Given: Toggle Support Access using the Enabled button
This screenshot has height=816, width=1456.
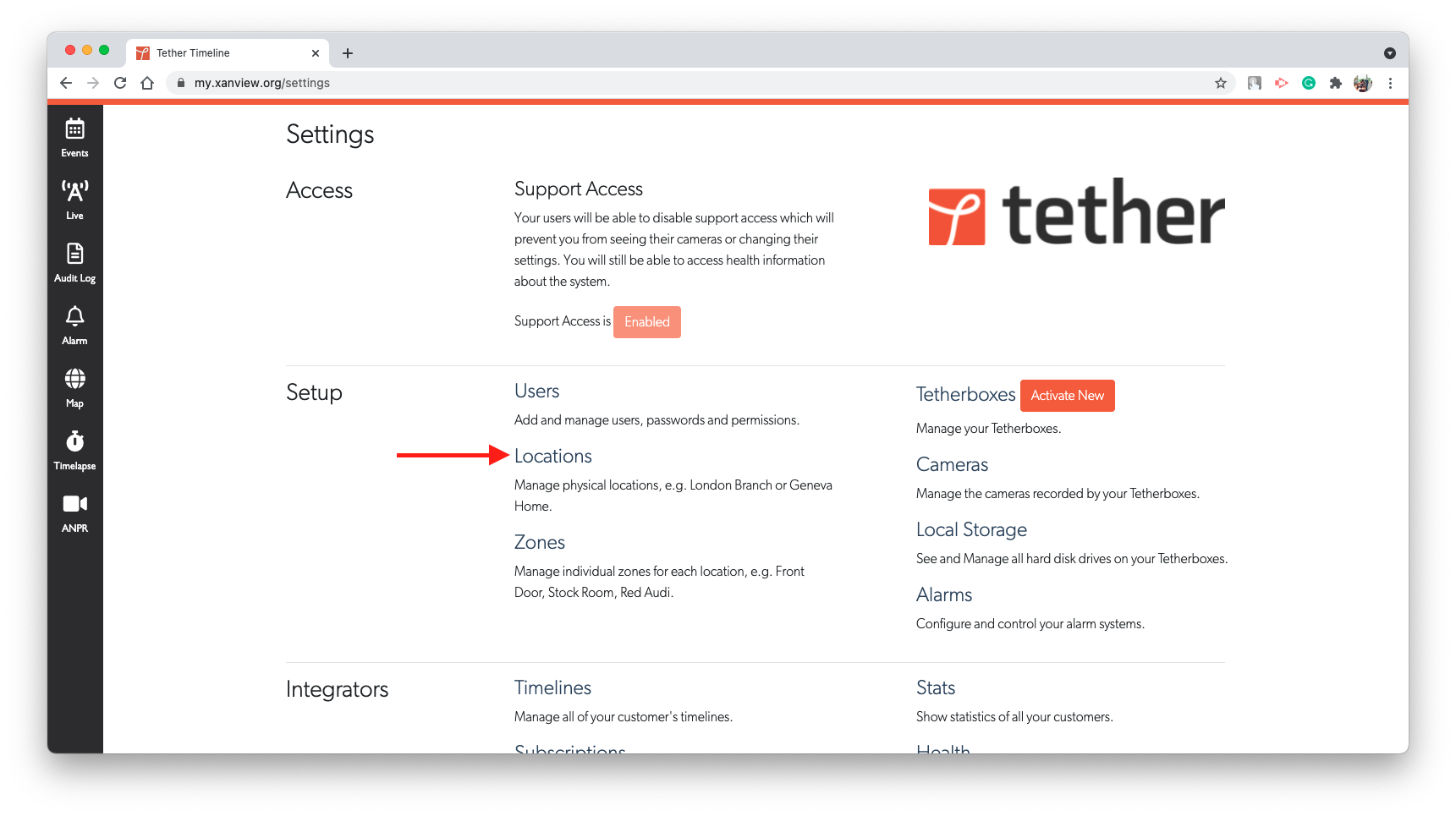Looking at the screenshot, I should tap(646, 321).
